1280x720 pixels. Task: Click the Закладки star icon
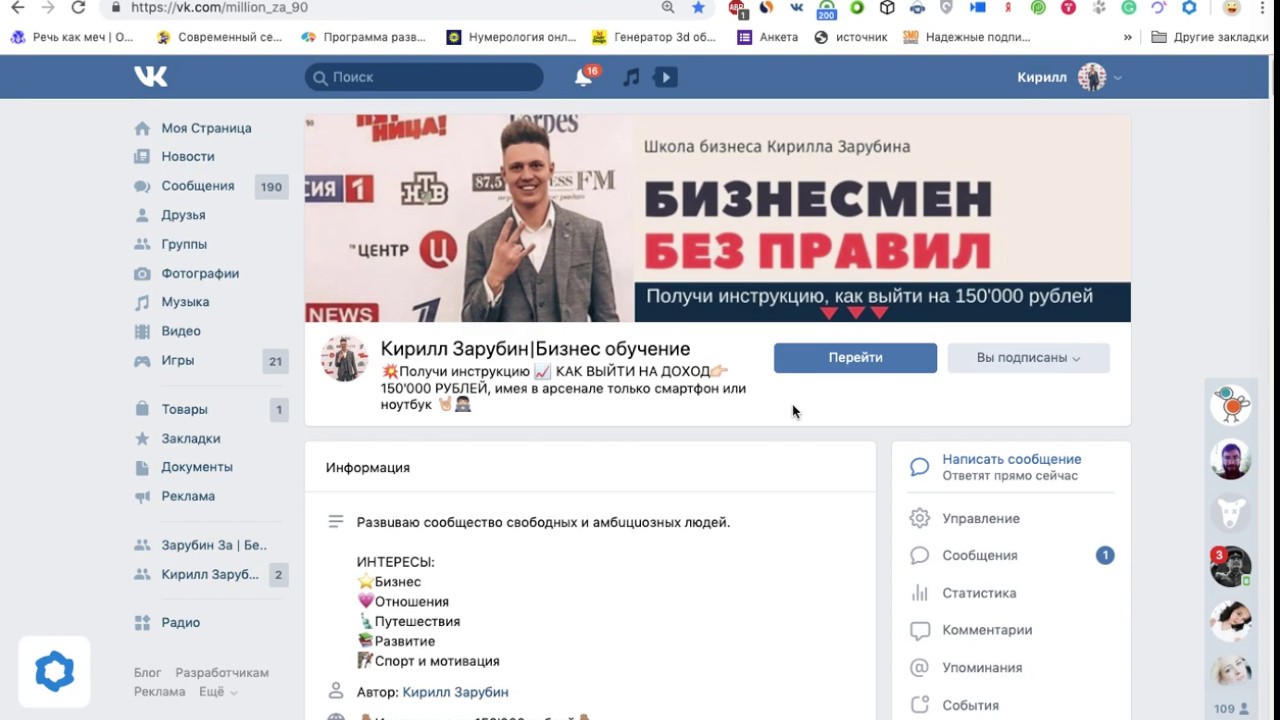pos(142,438)
